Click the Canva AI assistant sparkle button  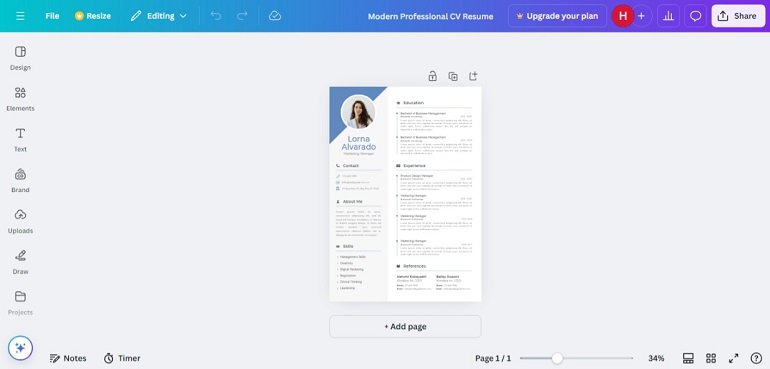point(20,348)
